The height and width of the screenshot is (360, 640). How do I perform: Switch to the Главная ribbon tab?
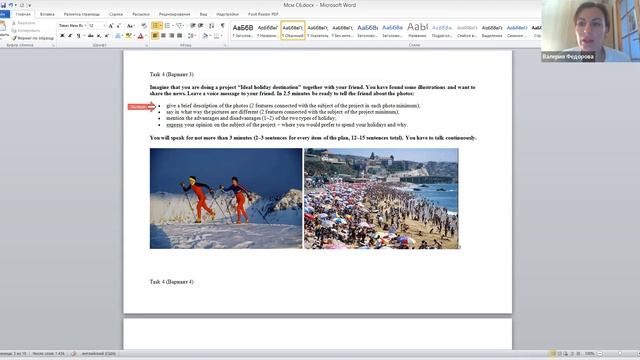[23, 14]
